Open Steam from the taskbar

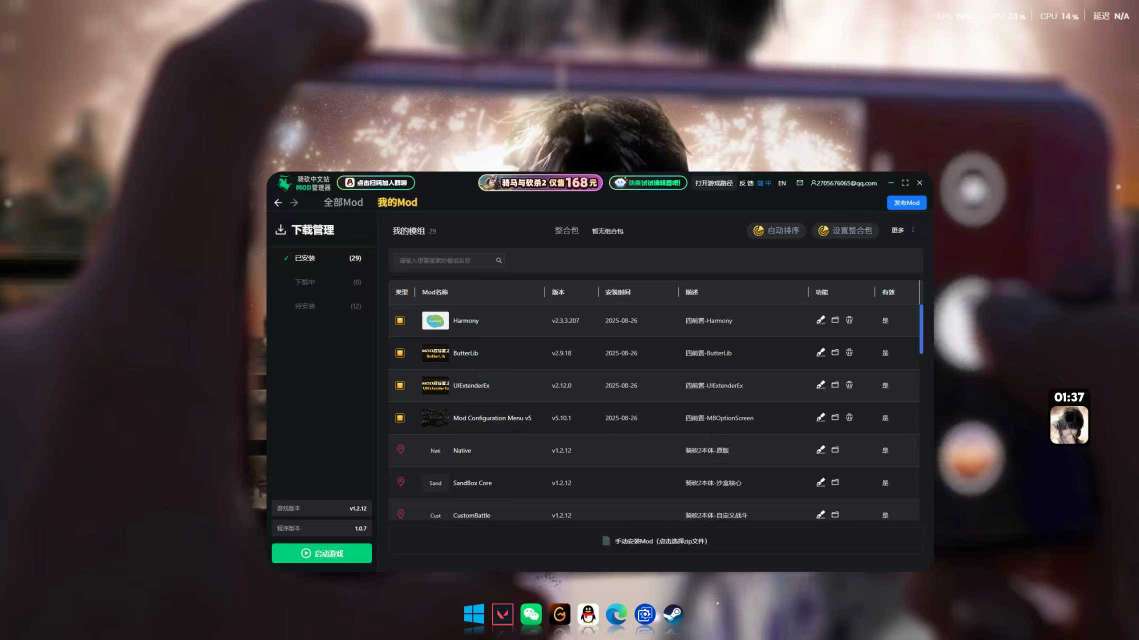coord(673,615)
